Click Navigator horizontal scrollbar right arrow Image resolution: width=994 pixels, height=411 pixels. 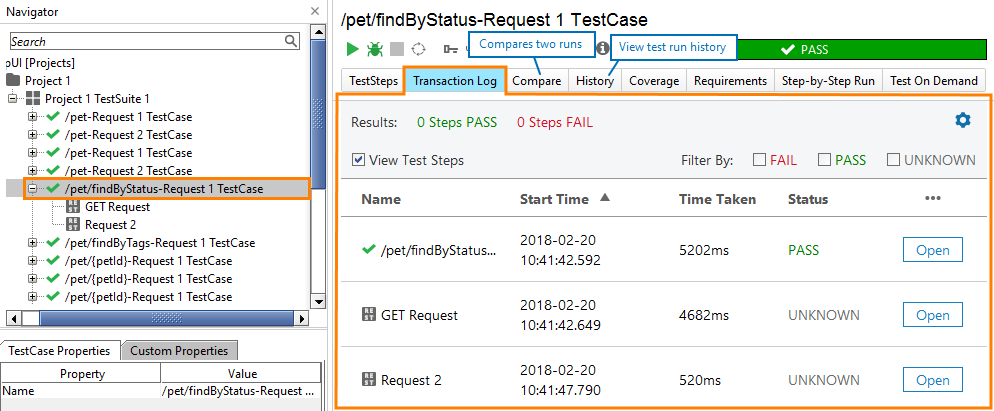(x=302, y=317)
